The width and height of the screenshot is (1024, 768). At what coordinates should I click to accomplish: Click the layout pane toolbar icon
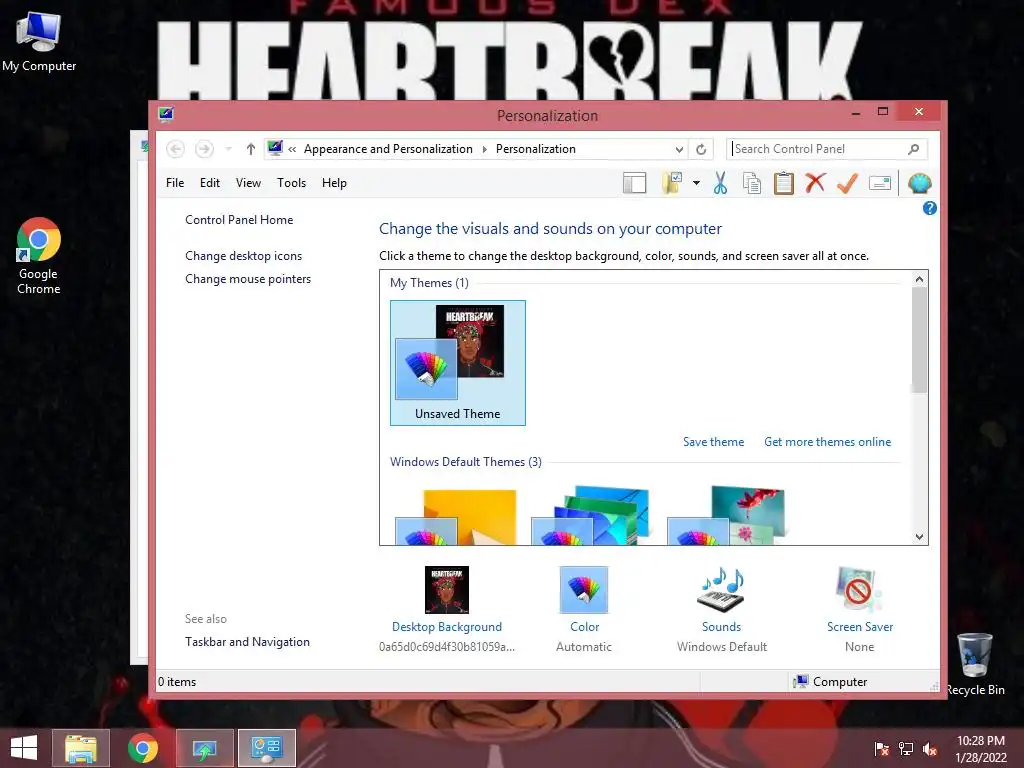click(634, 184)
